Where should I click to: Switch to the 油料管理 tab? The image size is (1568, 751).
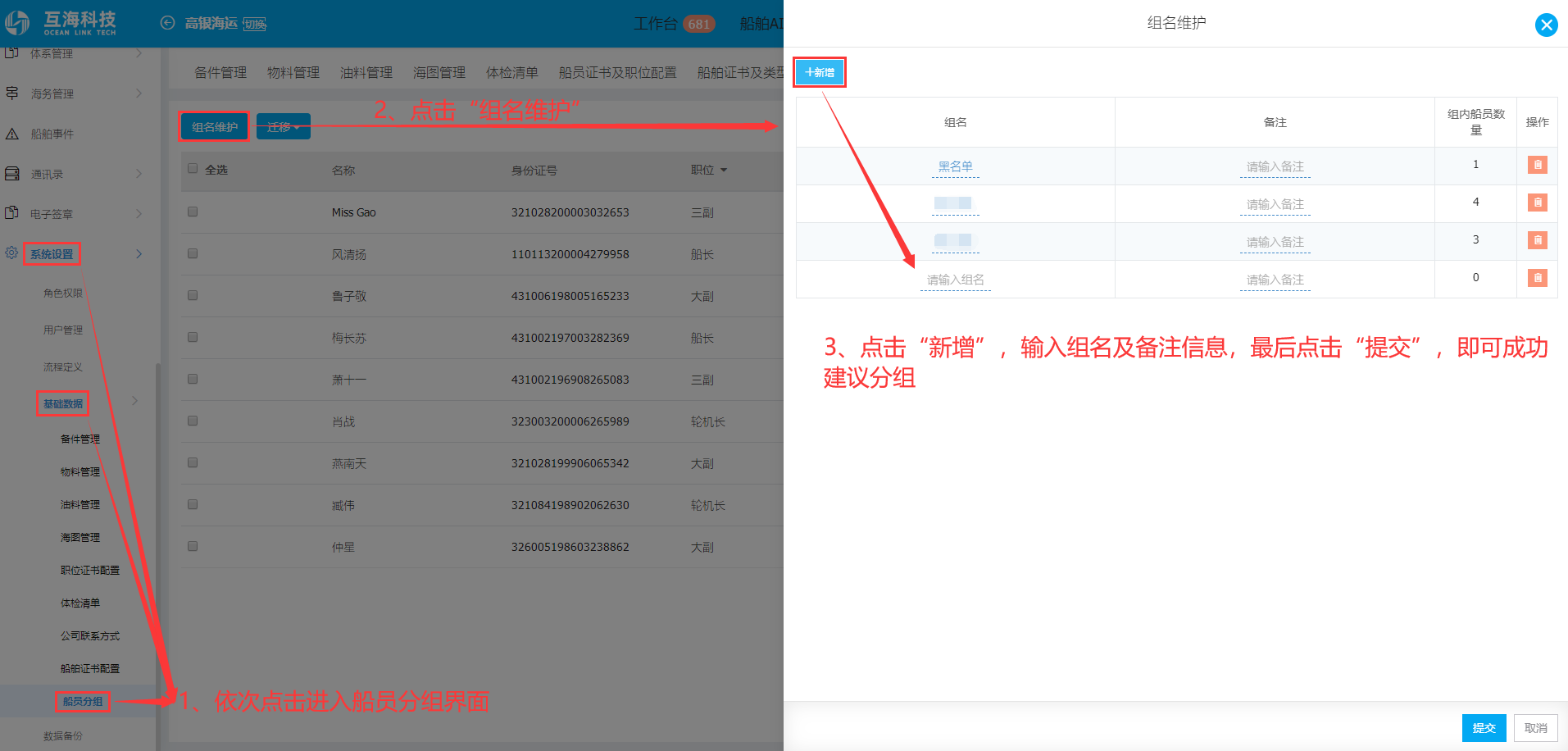tap(366, 72)
